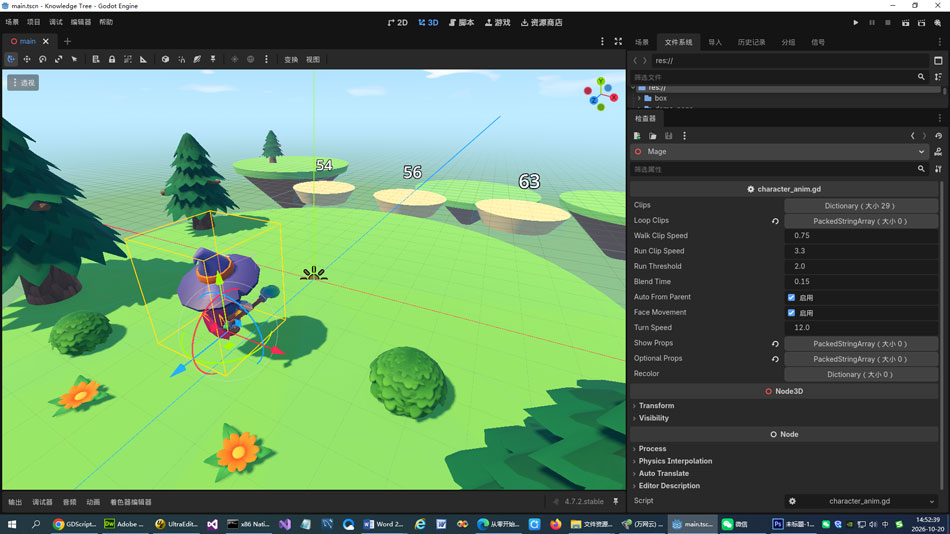Load existing resource folder icon in inspector
Viewport: 950px width, 534px height.
point(653,136)
